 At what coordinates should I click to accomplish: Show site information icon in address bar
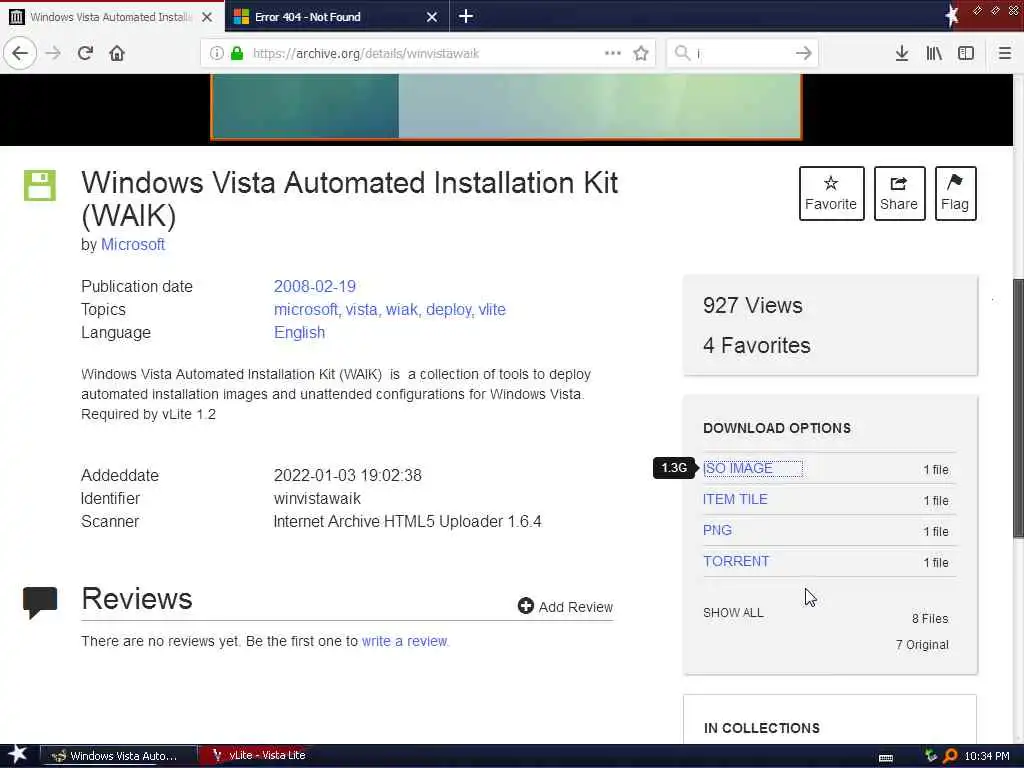click(x=216, y=53)
